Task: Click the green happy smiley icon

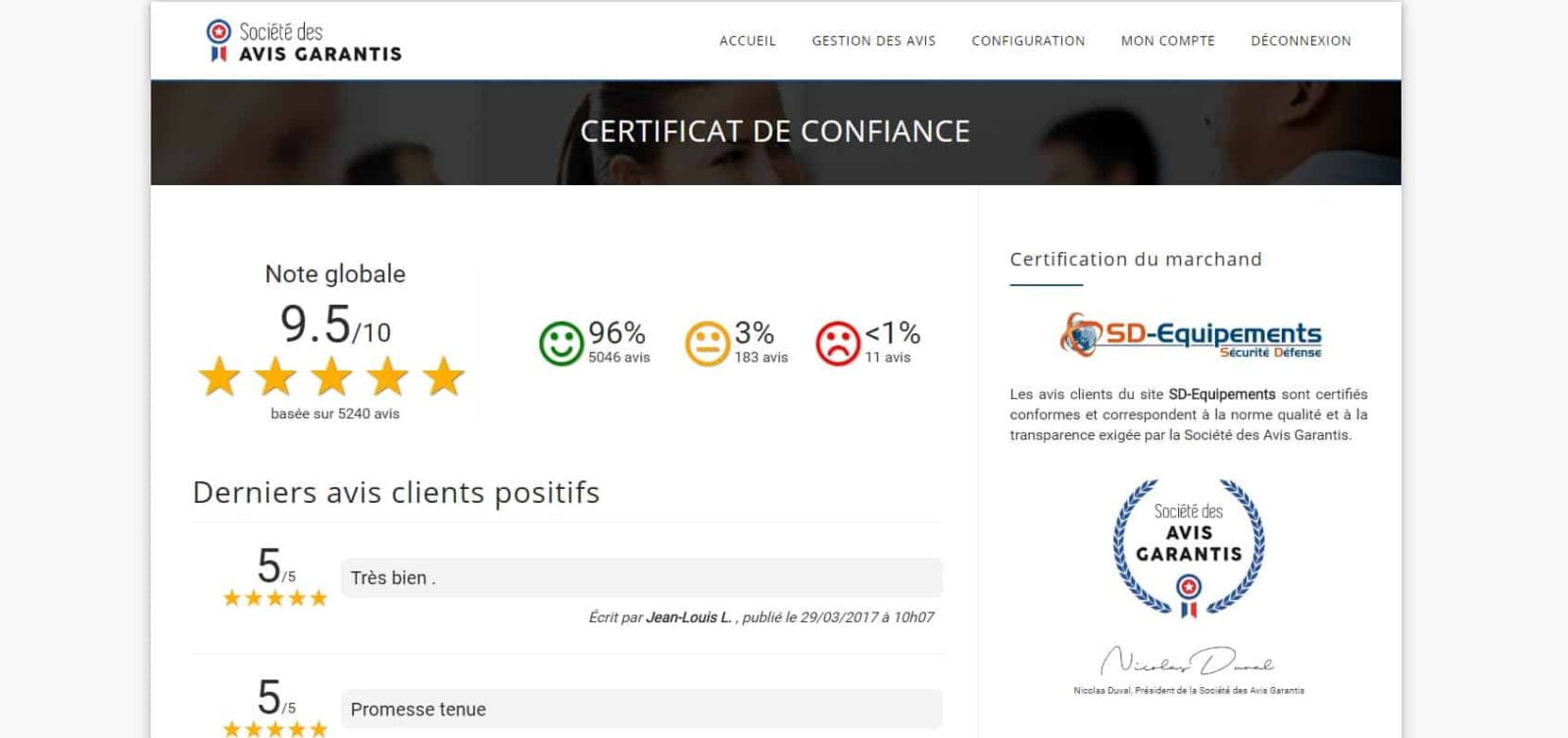Action: click(x=562, y=344)
